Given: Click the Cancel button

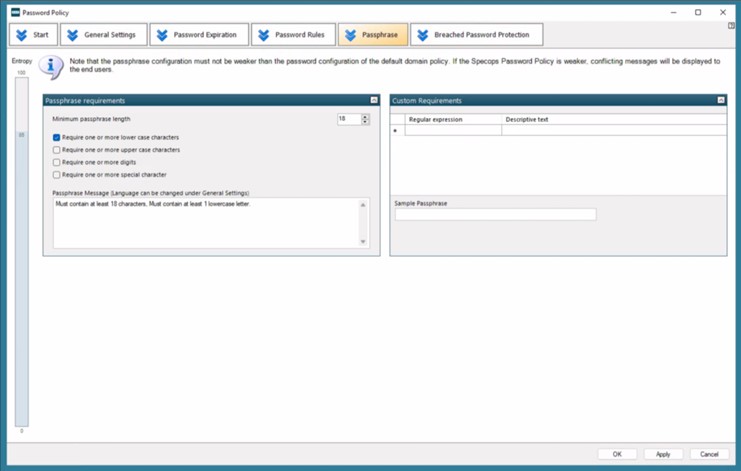Looking at the screenshot, I should pyautogui.click(x=709, y=454).
